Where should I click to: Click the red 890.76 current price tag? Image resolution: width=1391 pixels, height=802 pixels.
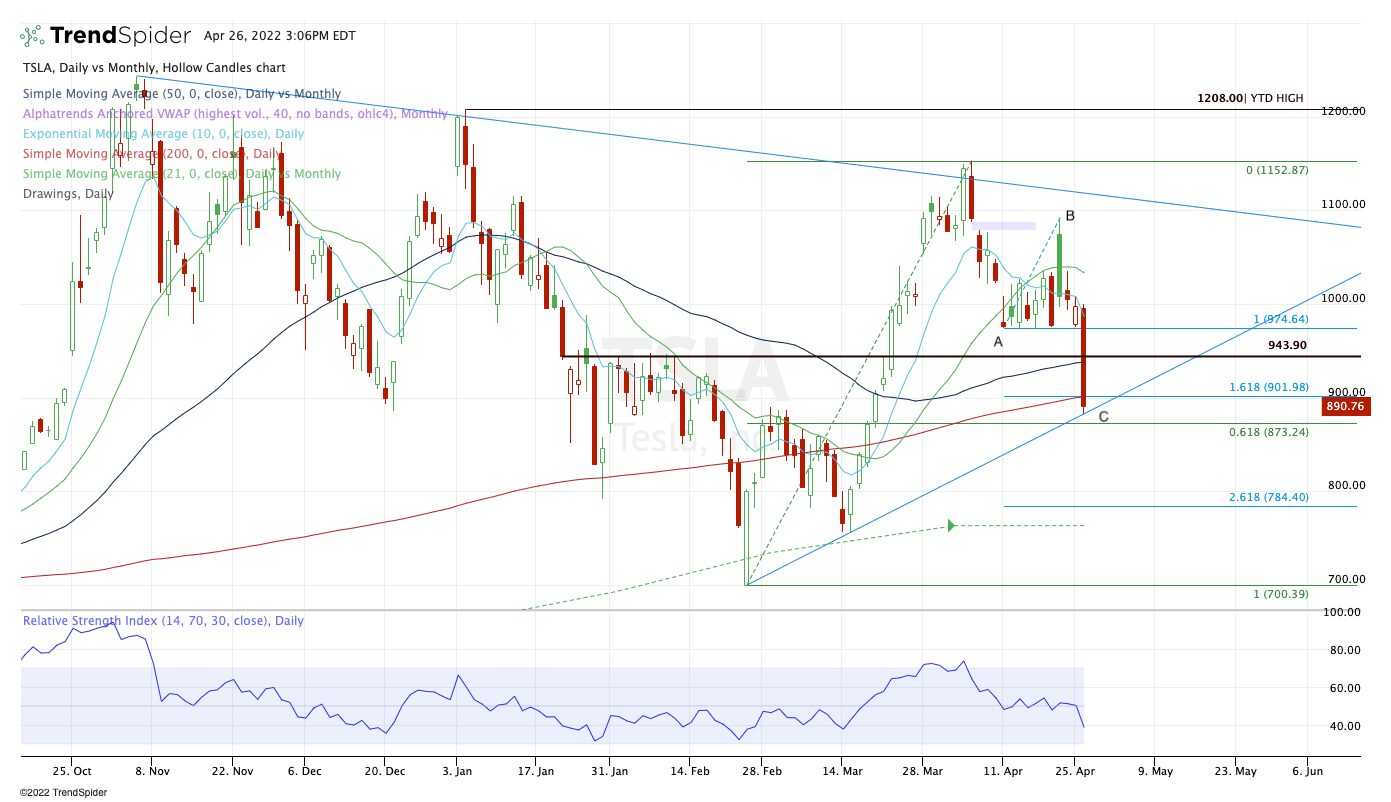click(1346, 407)
